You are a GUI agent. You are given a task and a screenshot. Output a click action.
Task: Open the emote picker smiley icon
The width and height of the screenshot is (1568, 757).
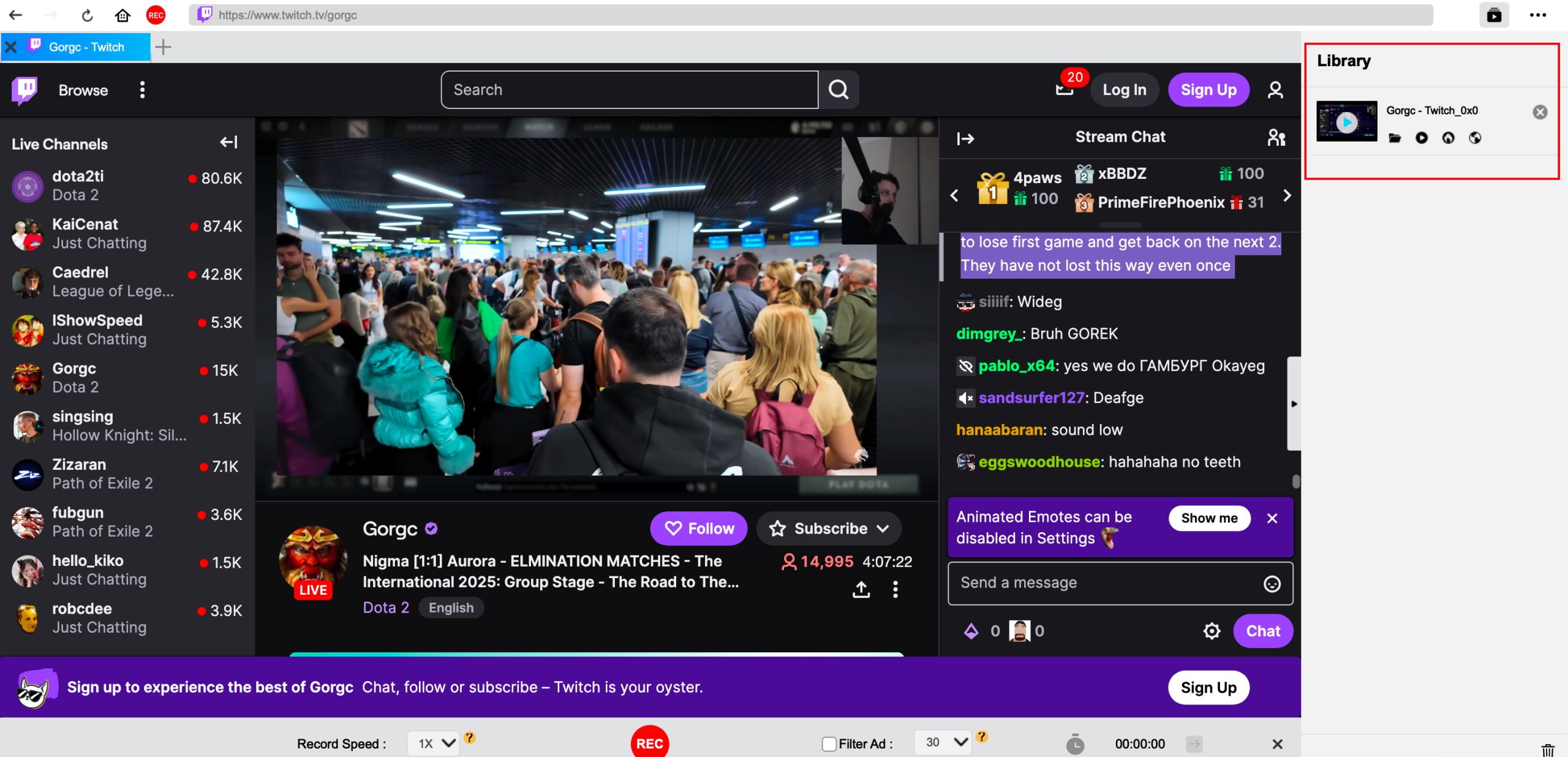click(x=1272, y=584)
